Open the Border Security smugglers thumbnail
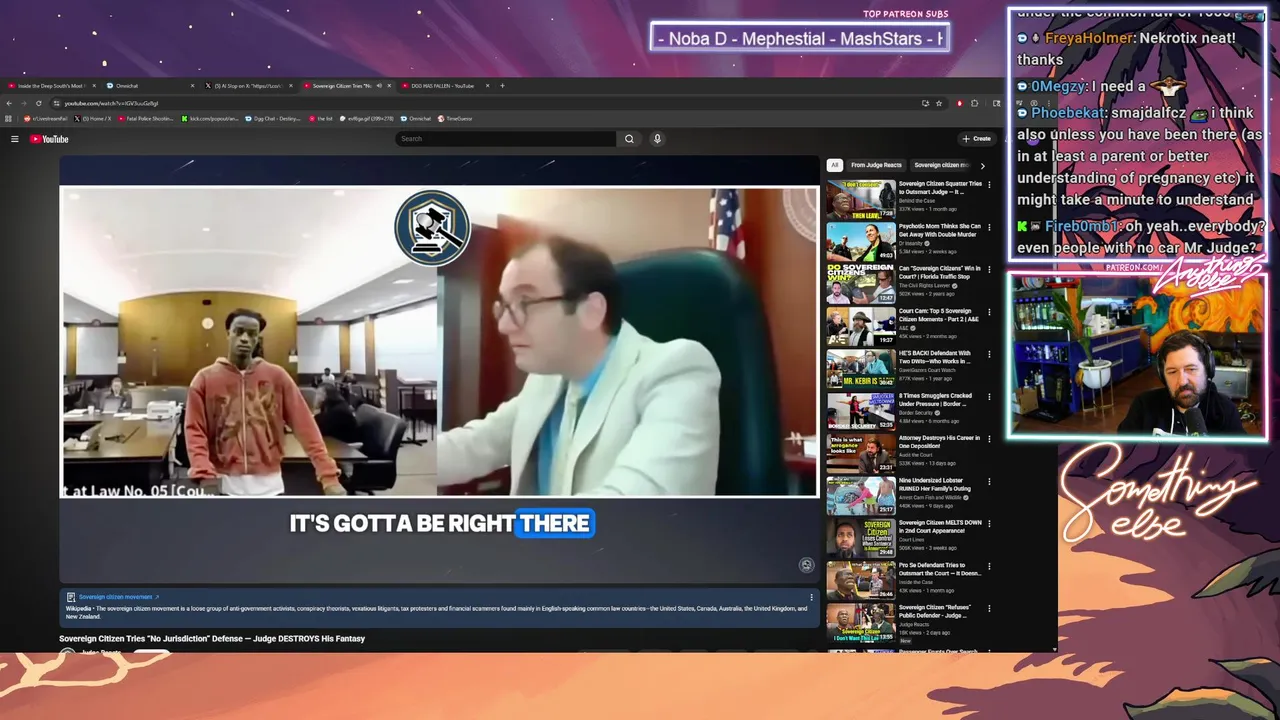The height and width of the screenshot is (720, 1280). point(860,411)
